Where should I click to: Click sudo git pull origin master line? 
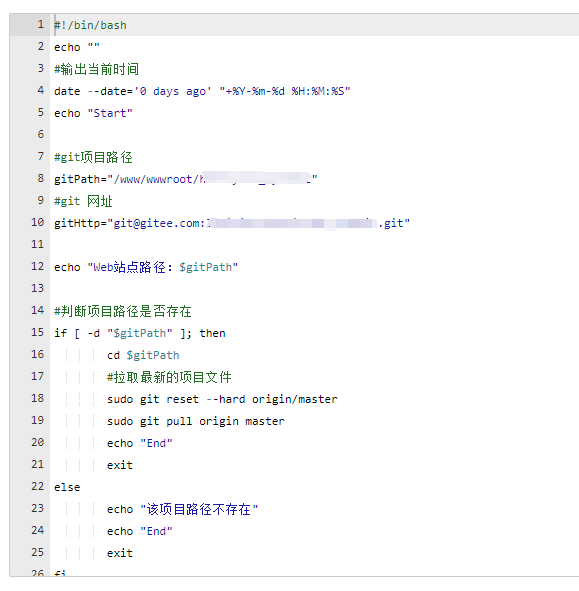point(196,421)
